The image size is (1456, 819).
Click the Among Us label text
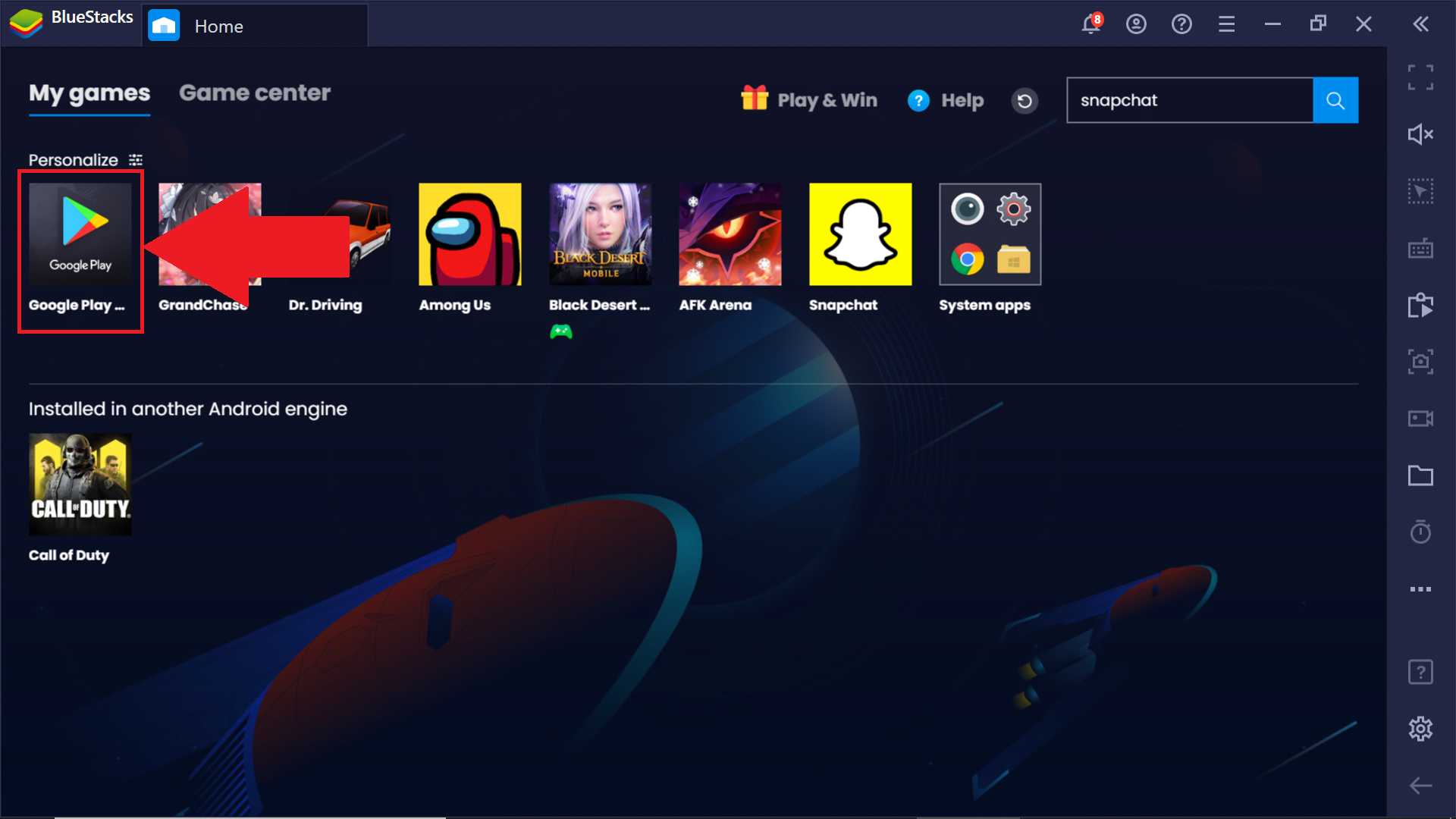click(x=455, y=305)
